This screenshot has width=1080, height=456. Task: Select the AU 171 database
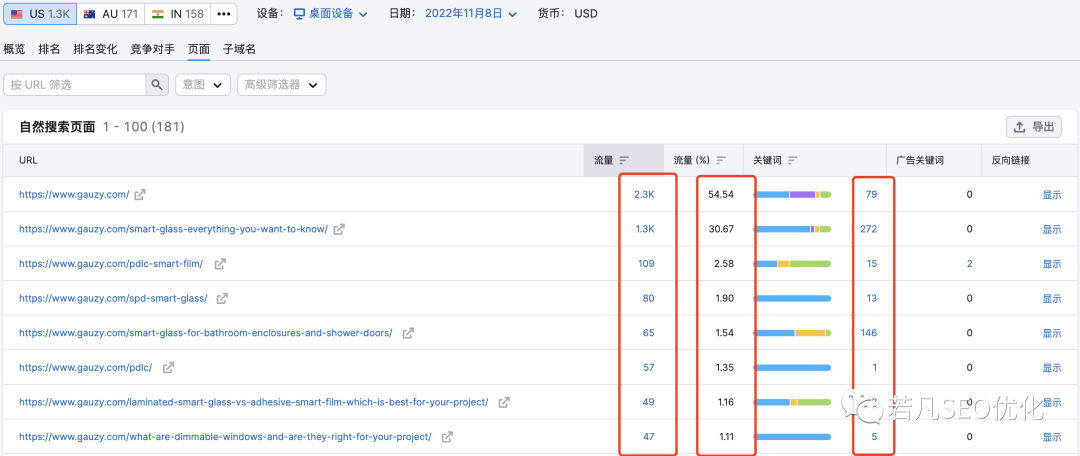(111, 14)
